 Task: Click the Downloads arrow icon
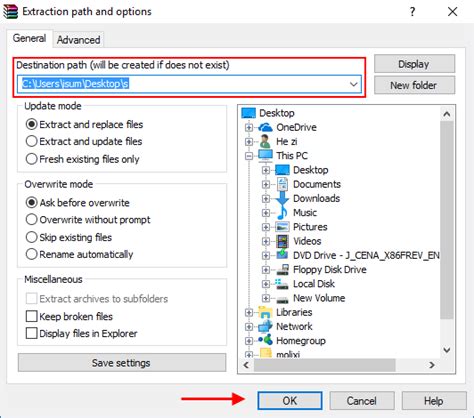(x=282, y=198)
